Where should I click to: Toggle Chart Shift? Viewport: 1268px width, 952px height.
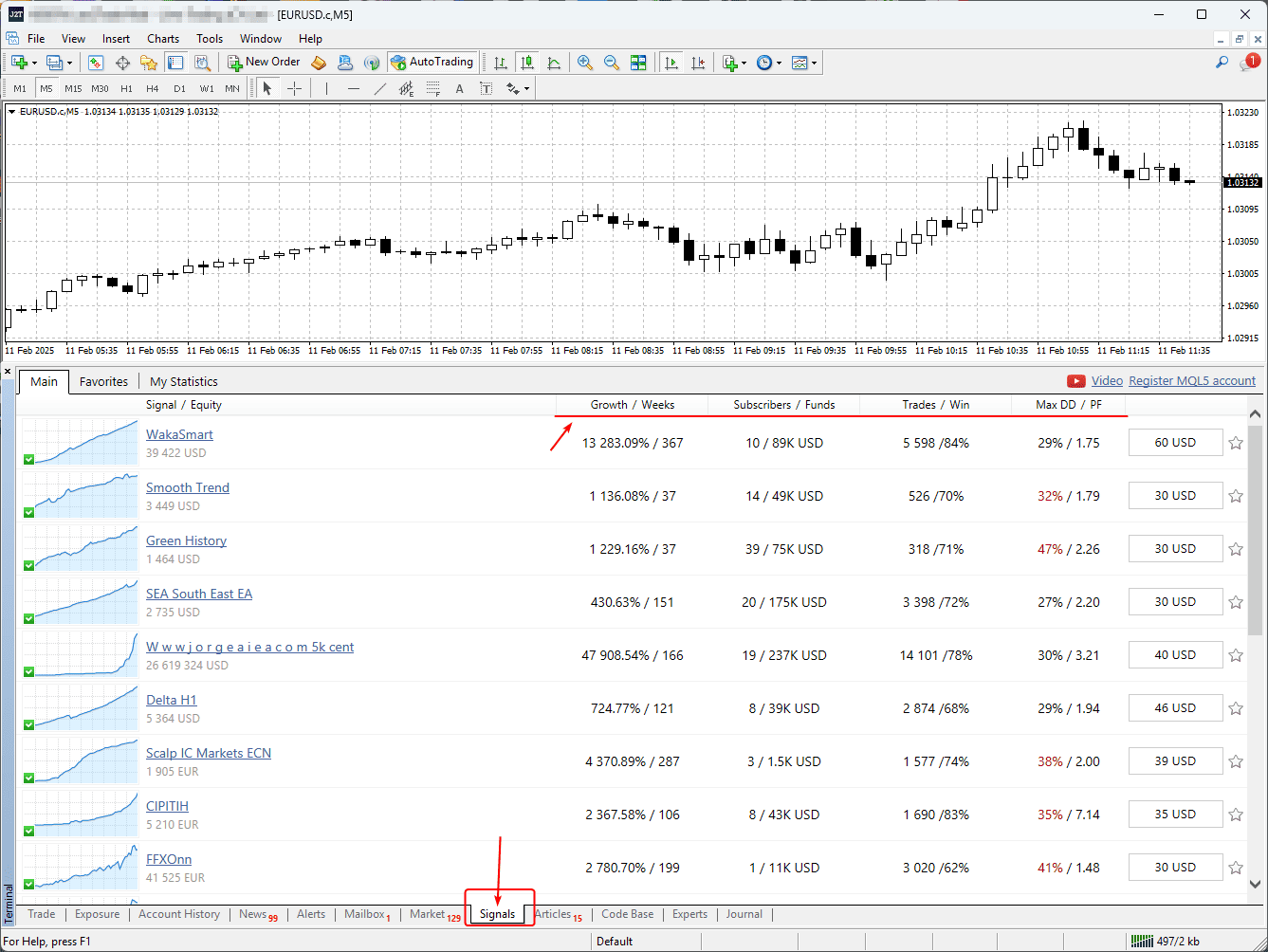[x=698, y=63]
